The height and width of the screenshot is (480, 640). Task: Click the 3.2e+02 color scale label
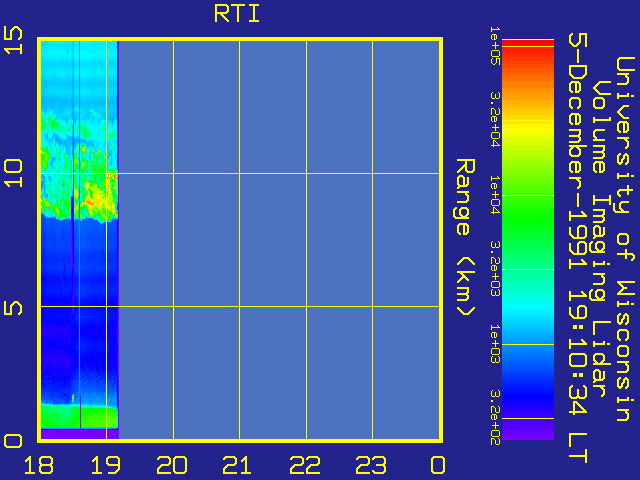495,417
